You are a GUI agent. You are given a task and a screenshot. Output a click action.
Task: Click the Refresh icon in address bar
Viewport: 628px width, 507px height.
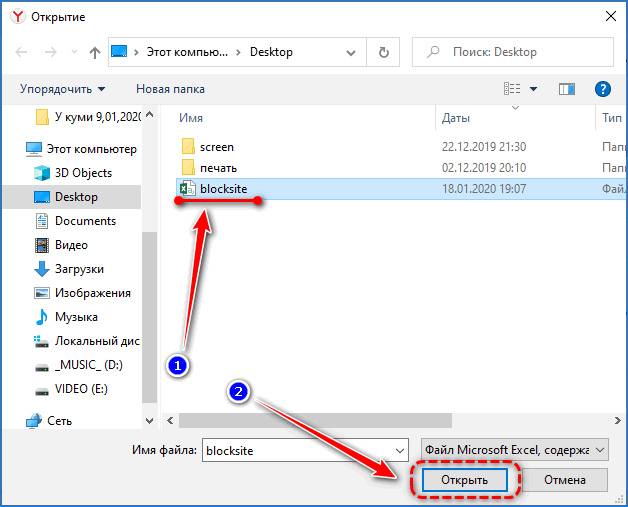pyautogui.click(x=383, y=52)
